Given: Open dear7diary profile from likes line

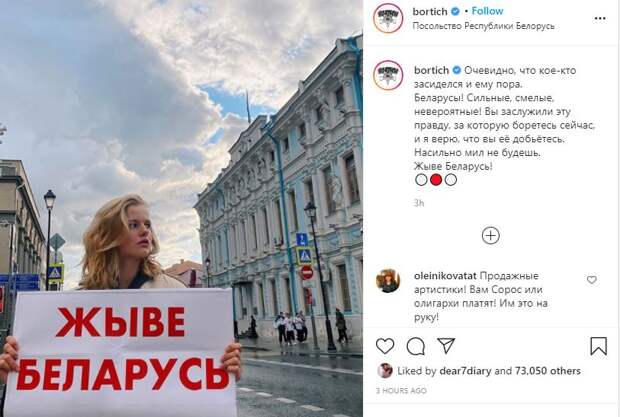Looking at the screenshot, I should click(465, 371).
